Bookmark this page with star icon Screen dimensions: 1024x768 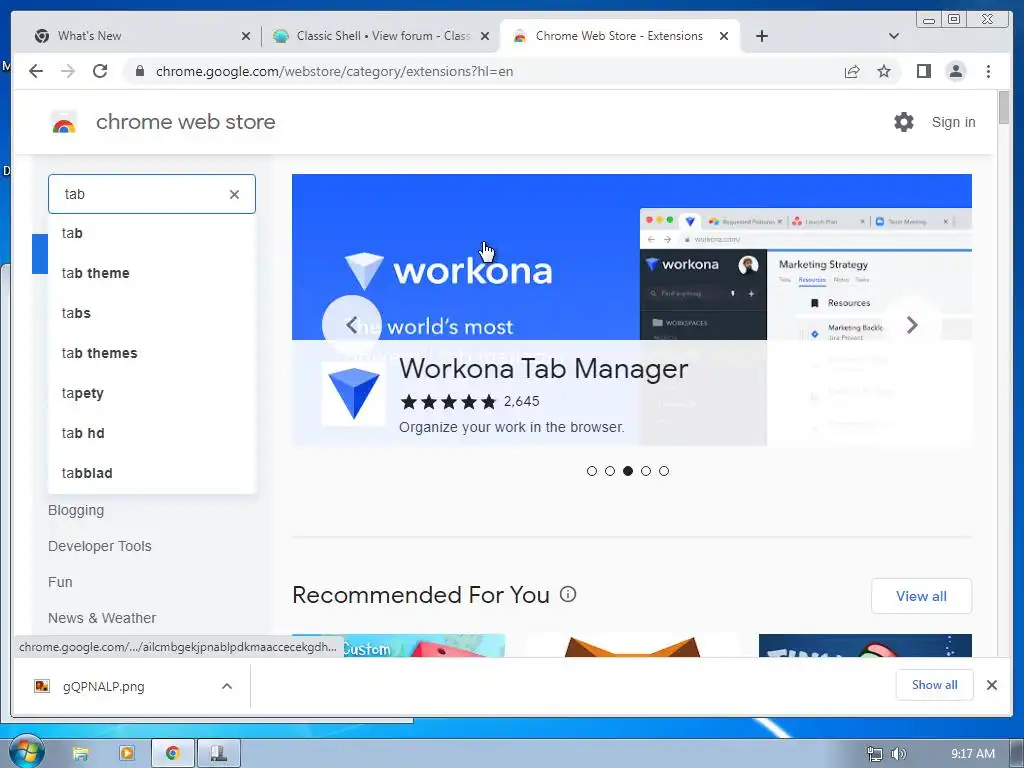[884, 71]
